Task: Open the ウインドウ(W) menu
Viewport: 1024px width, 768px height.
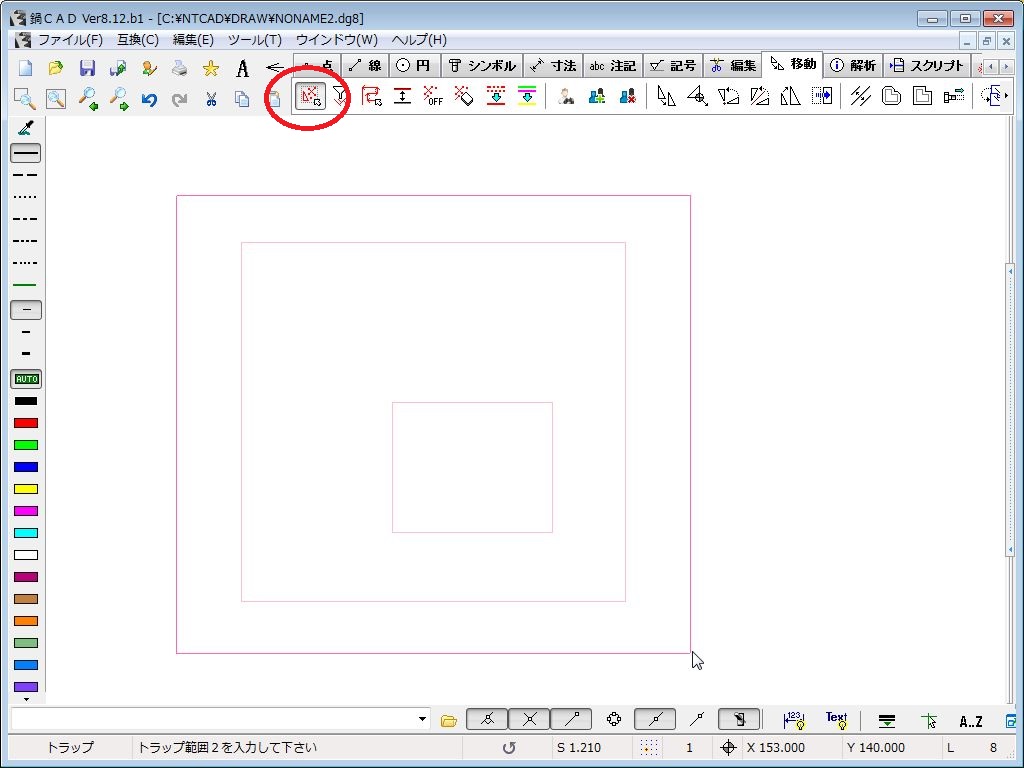Action: tap(336, 40)
